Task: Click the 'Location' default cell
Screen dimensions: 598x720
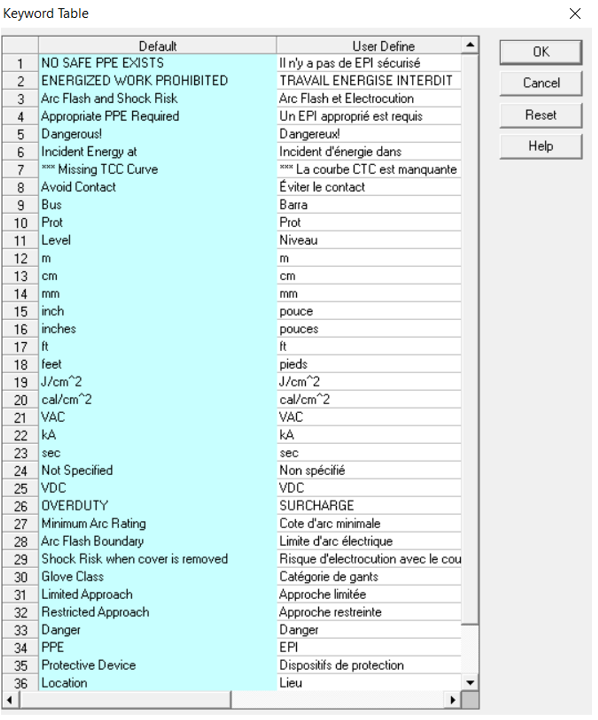Action: pos(158,683)
